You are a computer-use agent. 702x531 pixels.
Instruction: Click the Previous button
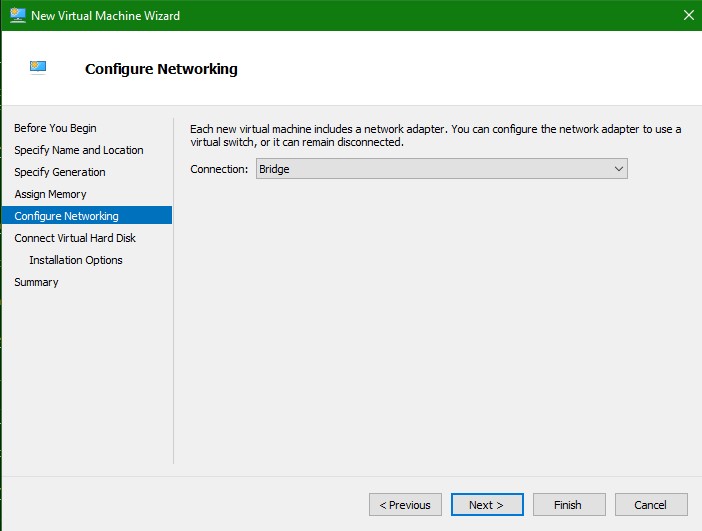pos(405,505)
